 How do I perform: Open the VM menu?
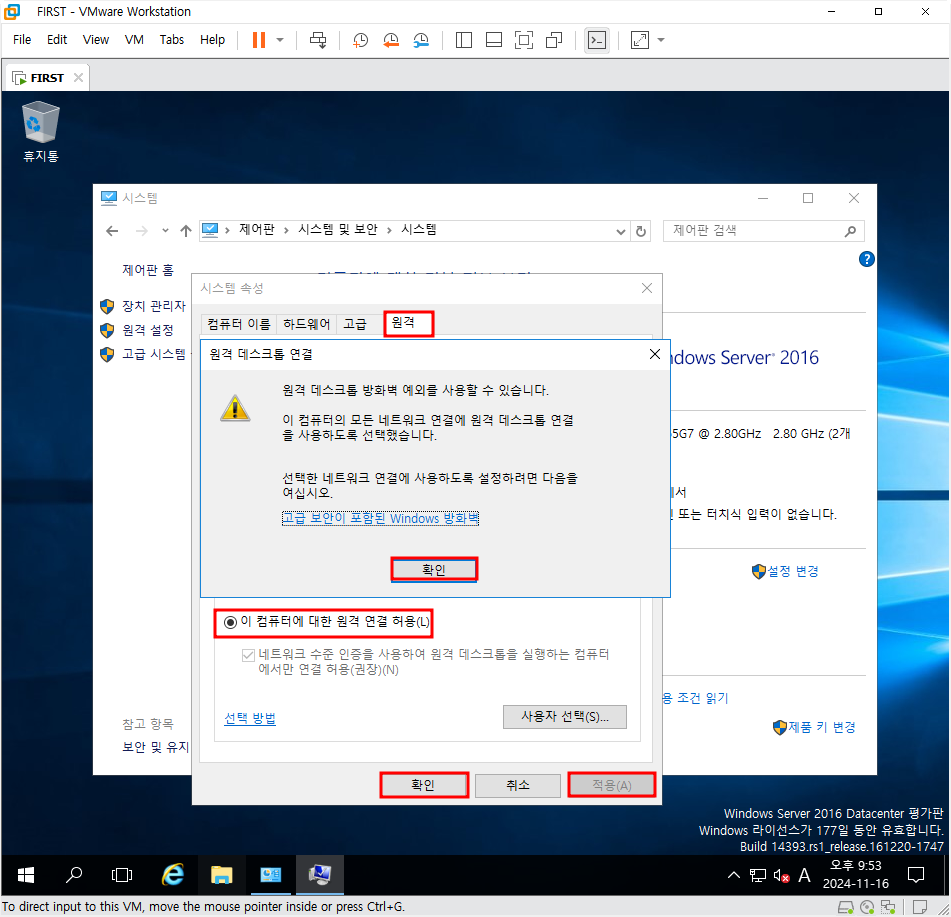[x=134, y=39]
